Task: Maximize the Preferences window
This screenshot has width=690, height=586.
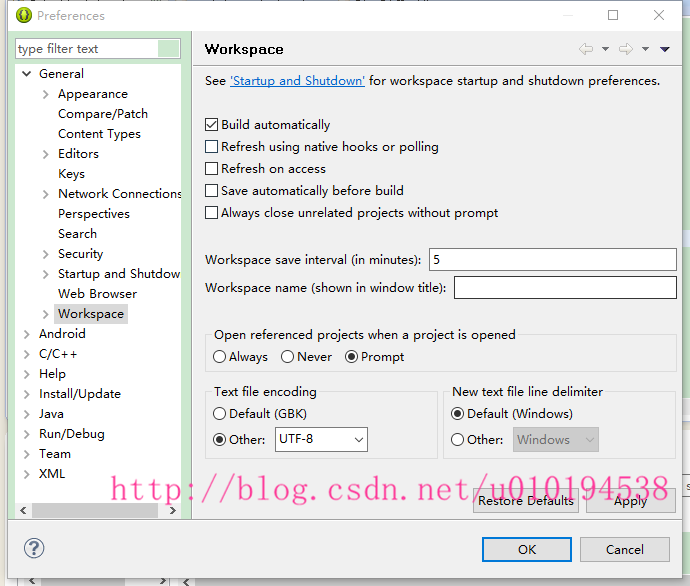Action: coord(613,15)
